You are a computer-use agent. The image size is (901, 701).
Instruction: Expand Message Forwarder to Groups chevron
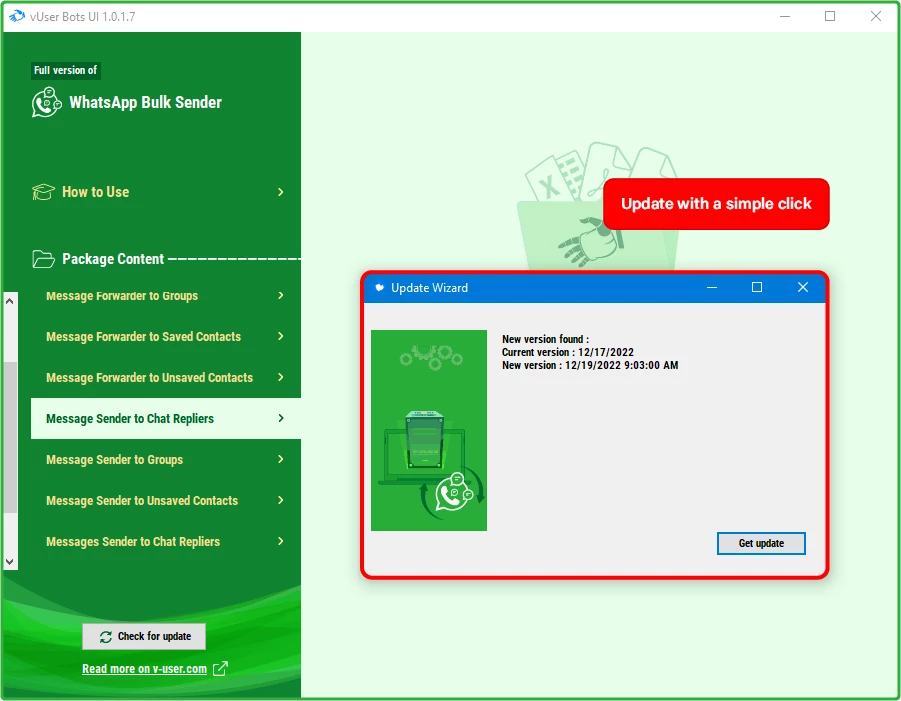(280, 295)
